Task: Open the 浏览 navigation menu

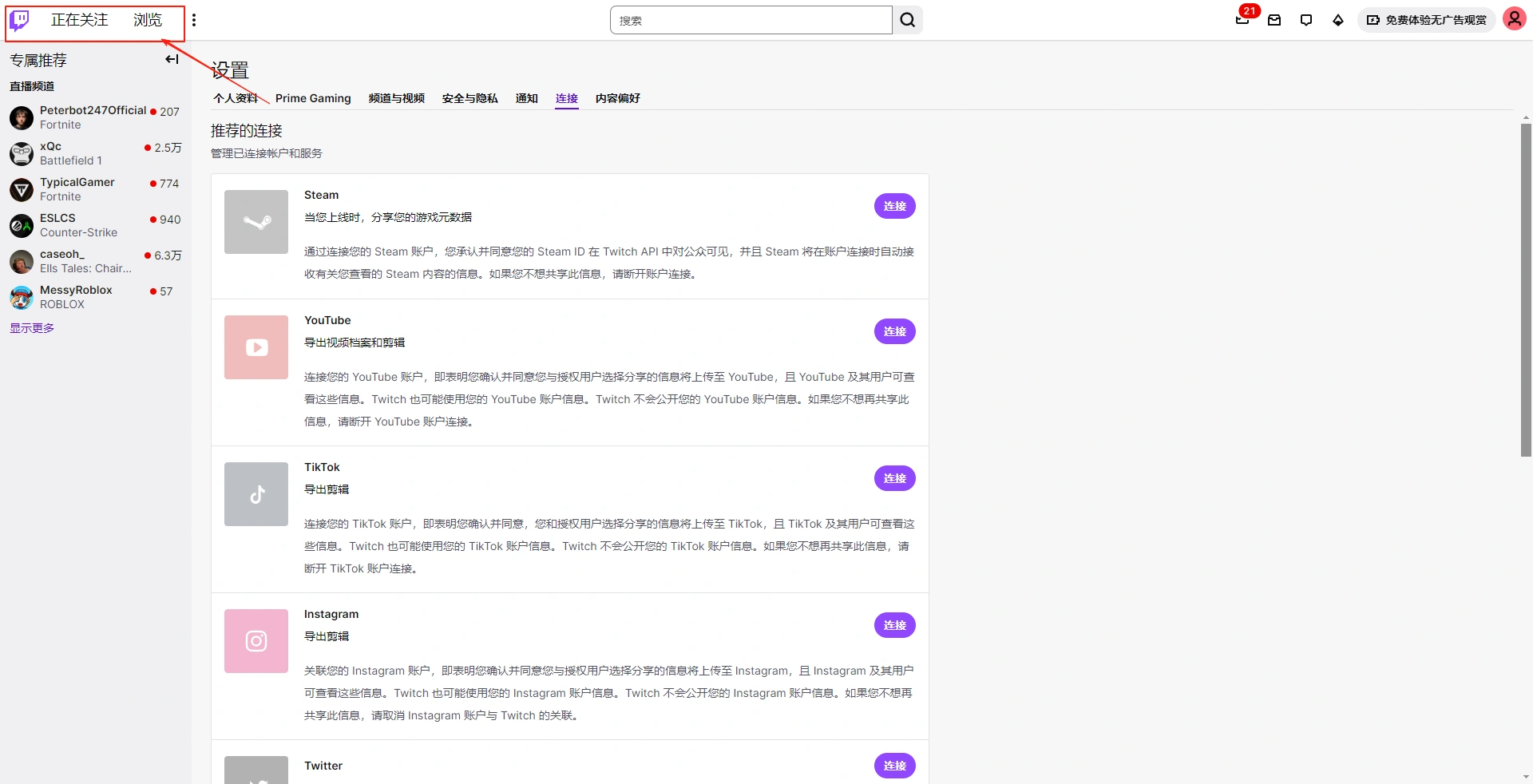Action: [147, 20]
